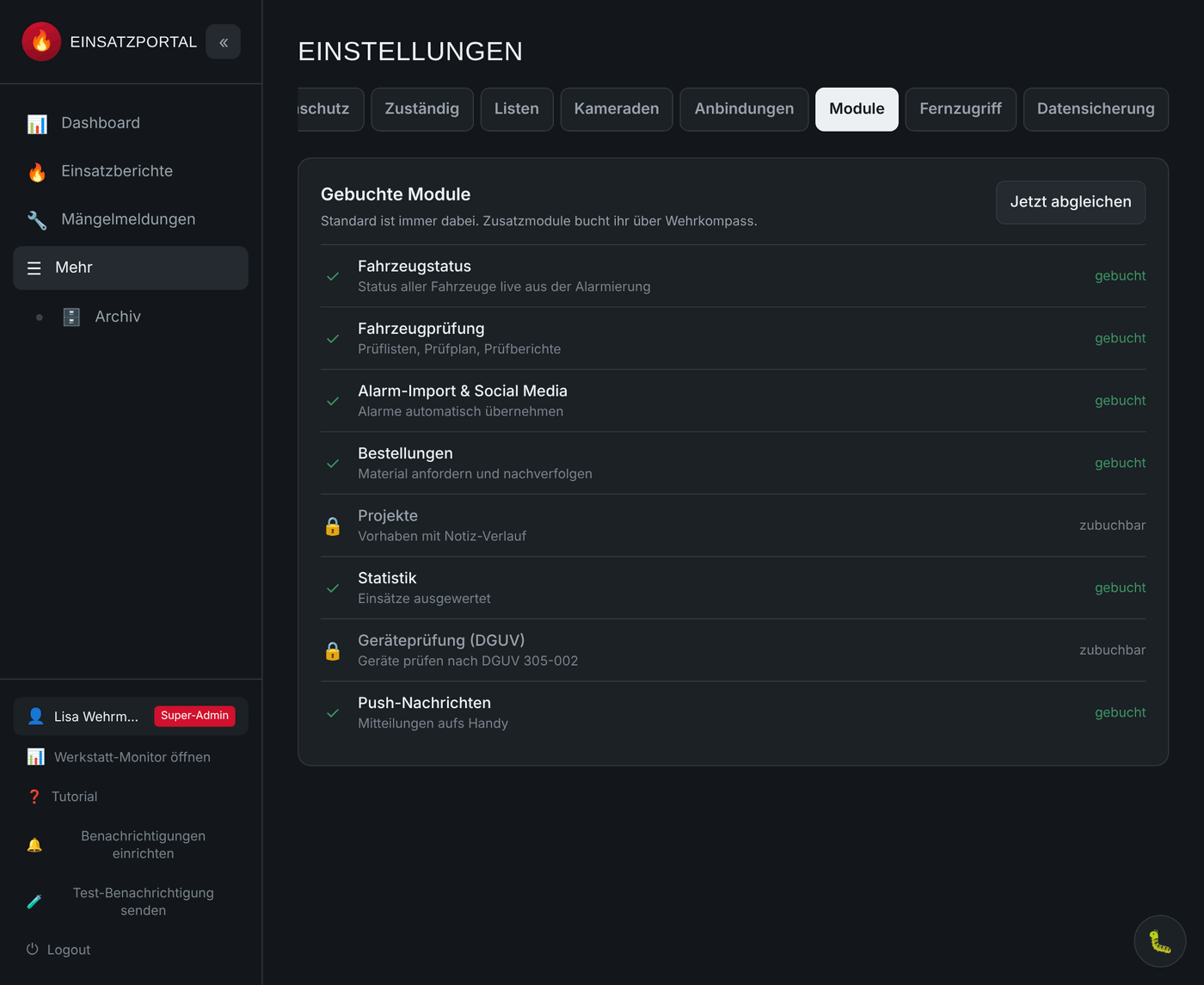
Task: Click the zubuchbar label for Projekte
Action: (x=1113, y=526)
